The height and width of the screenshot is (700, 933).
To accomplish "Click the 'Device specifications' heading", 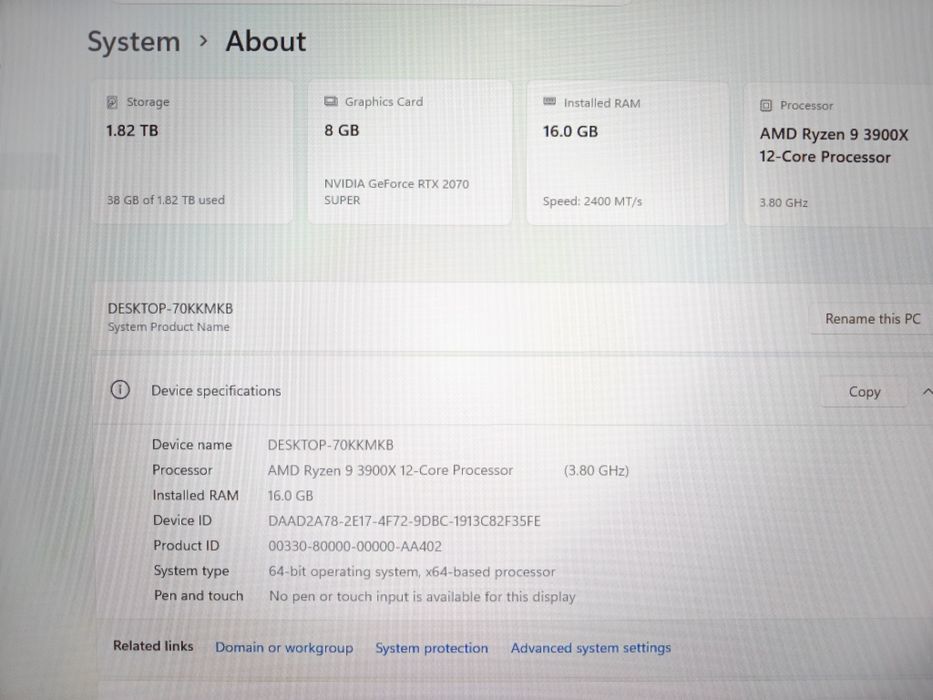I will tap(216, 391).
